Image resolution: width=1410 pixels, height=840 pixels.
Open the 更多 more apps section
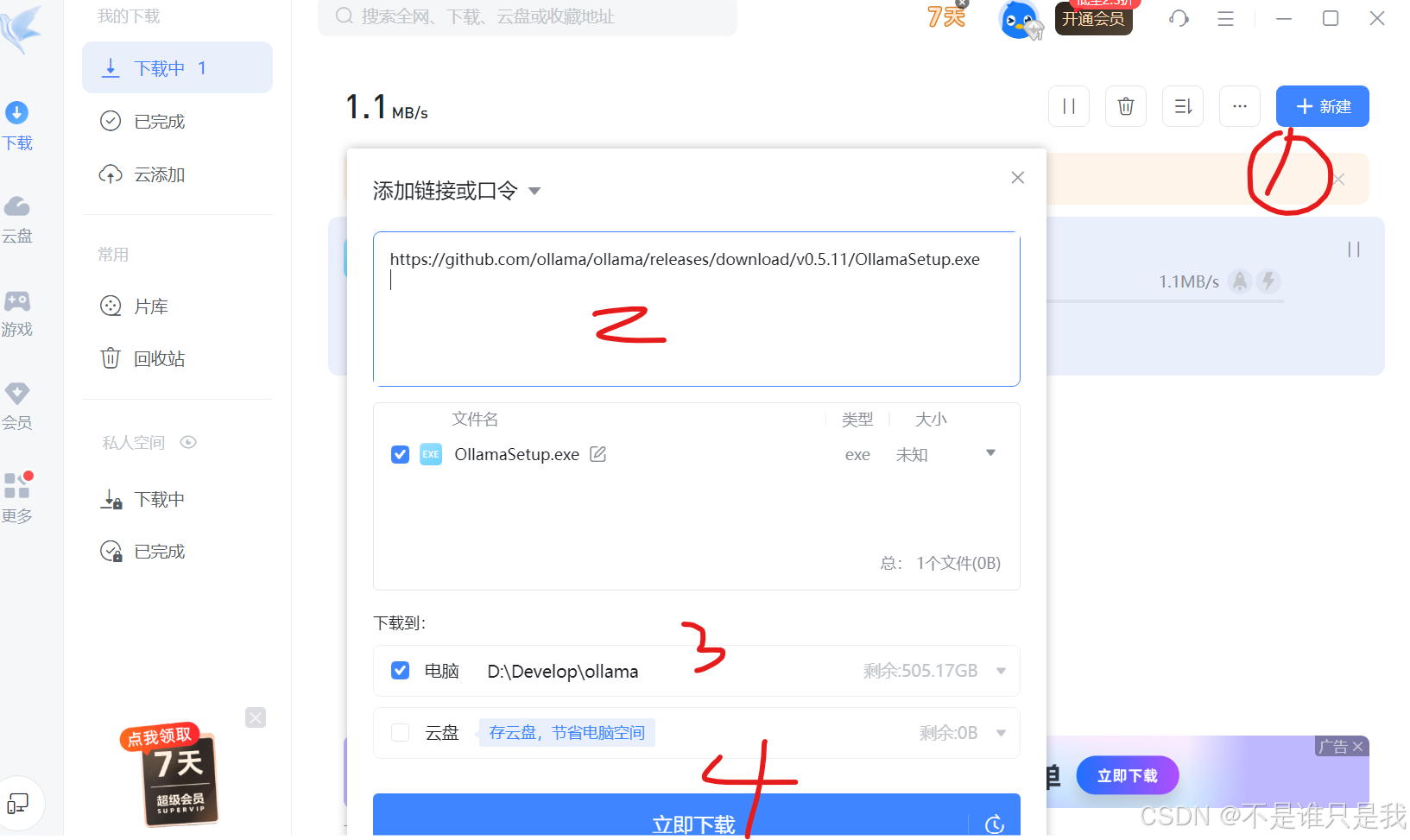(16, 499)
